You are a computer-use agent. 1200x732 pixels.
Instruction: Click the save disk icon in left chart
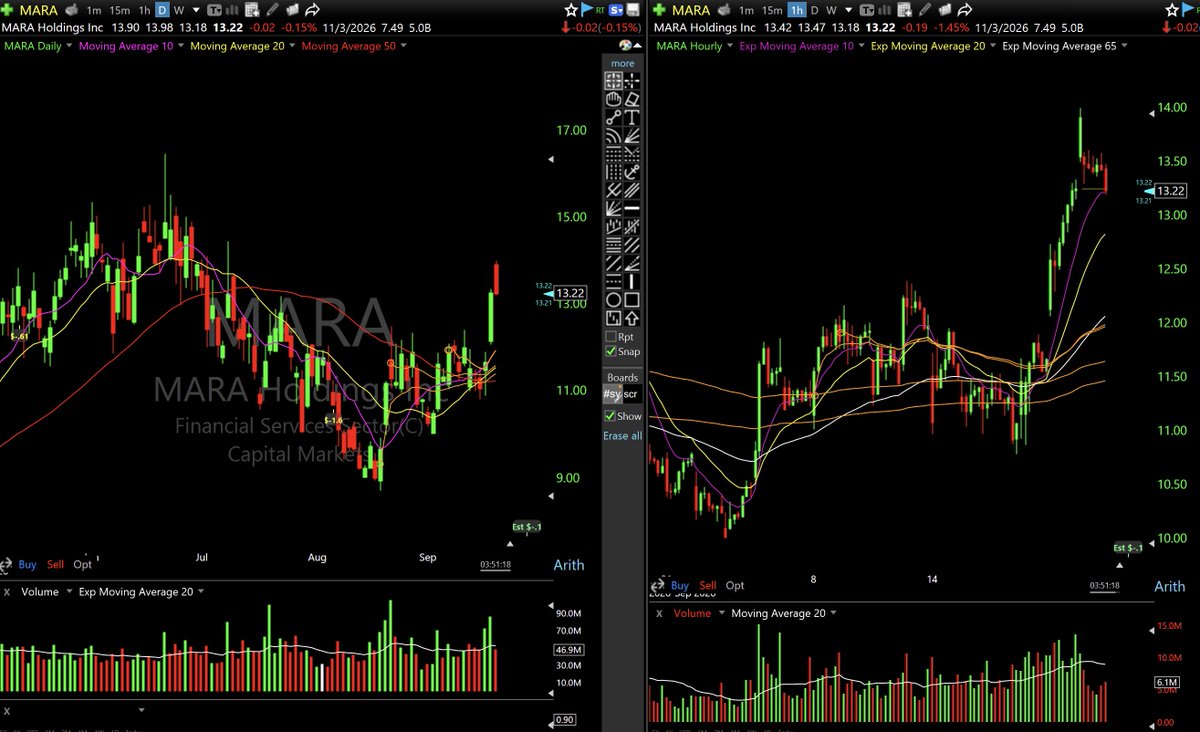coord(632,10)
